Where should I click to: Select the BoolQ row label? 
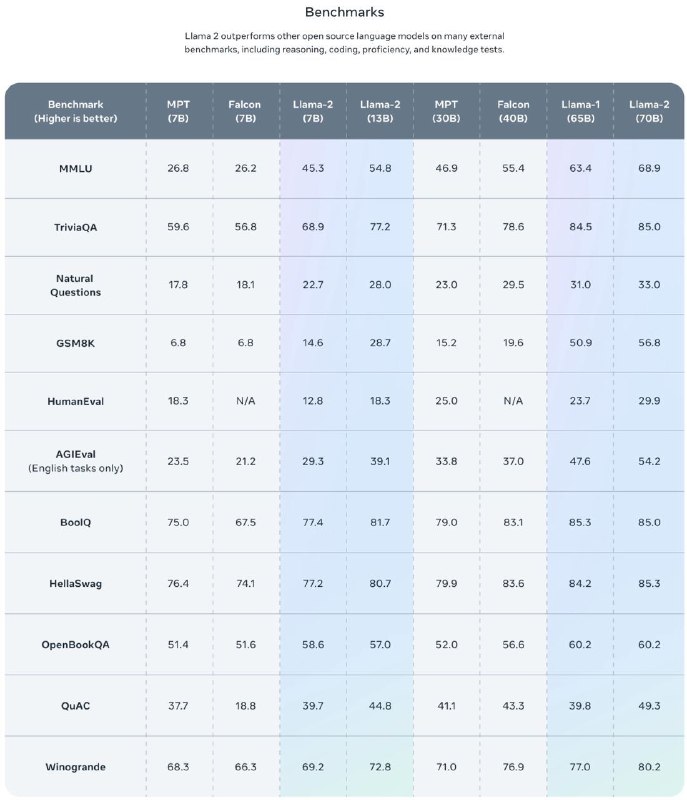point(75,522)
